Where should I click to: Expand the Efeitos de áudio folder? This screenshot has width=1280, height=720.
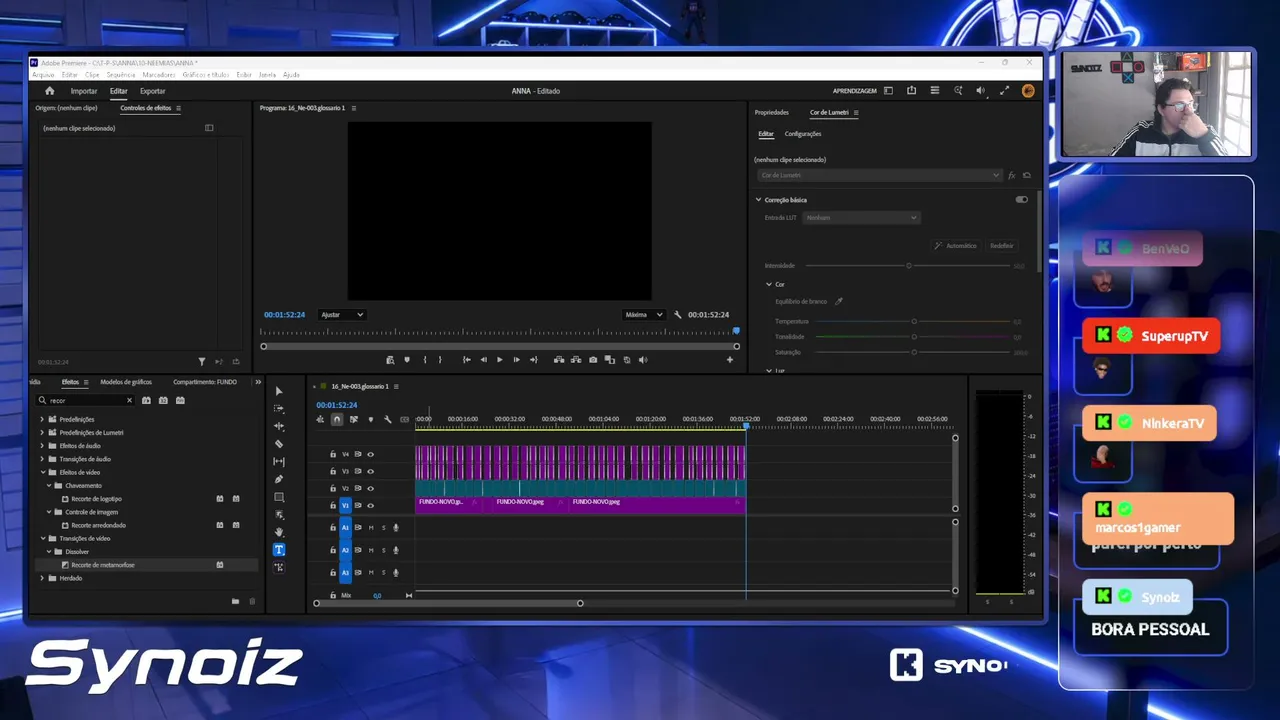[x=42, y=446]
